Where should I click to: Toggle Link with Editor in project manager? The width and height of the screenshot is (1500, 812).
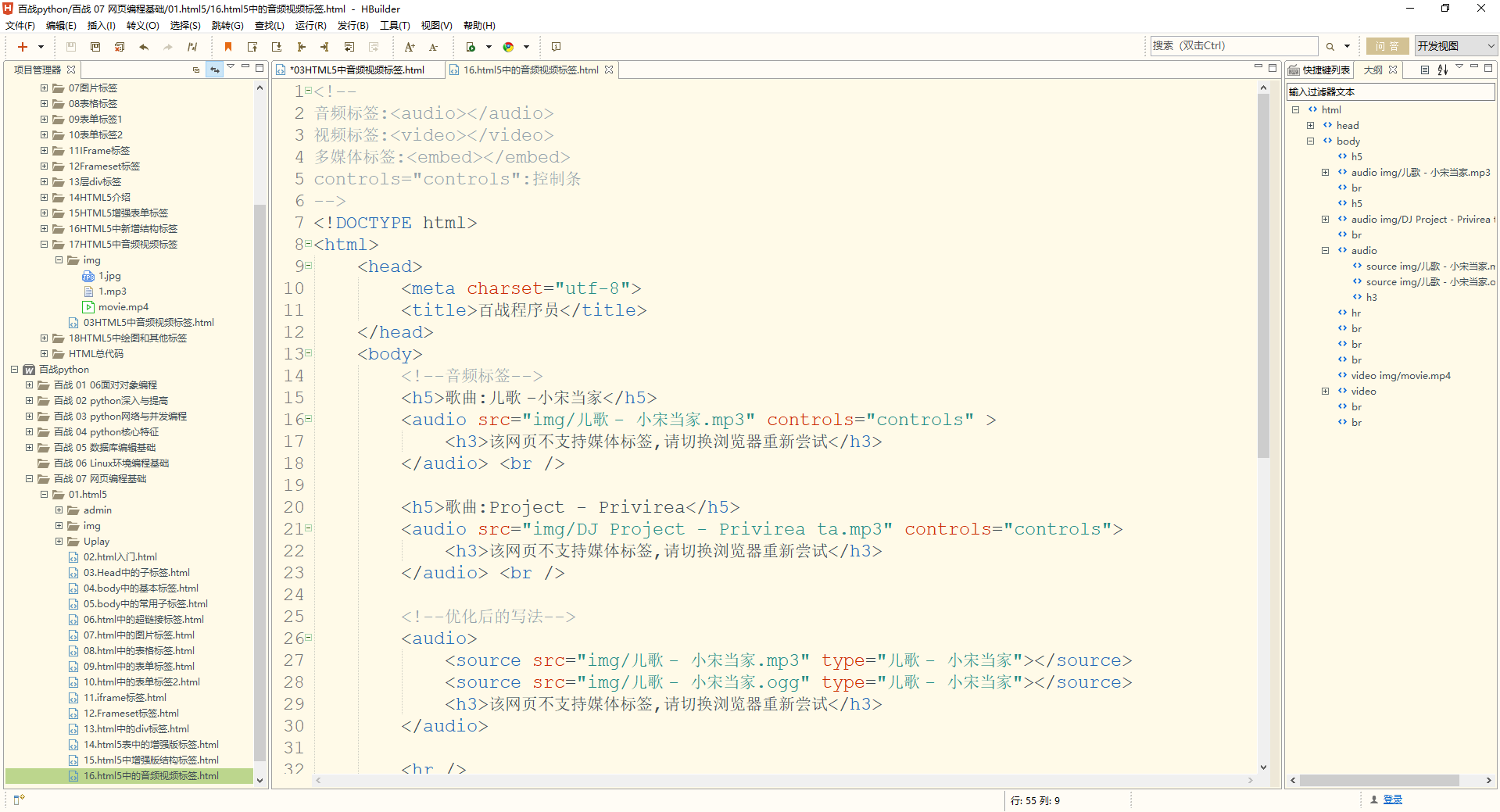[x=214, y=70]
